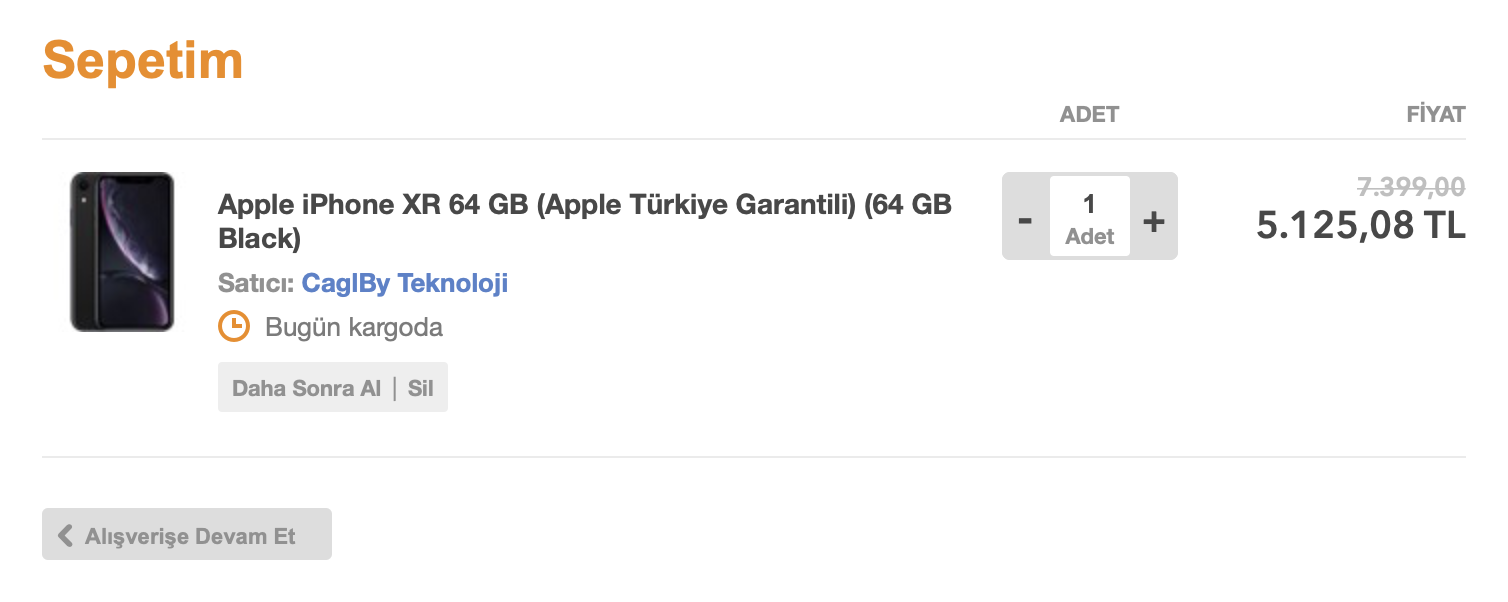Decrease quantity with the minus button
This screenshot has width=1508, height=602.
(1025, 217)
